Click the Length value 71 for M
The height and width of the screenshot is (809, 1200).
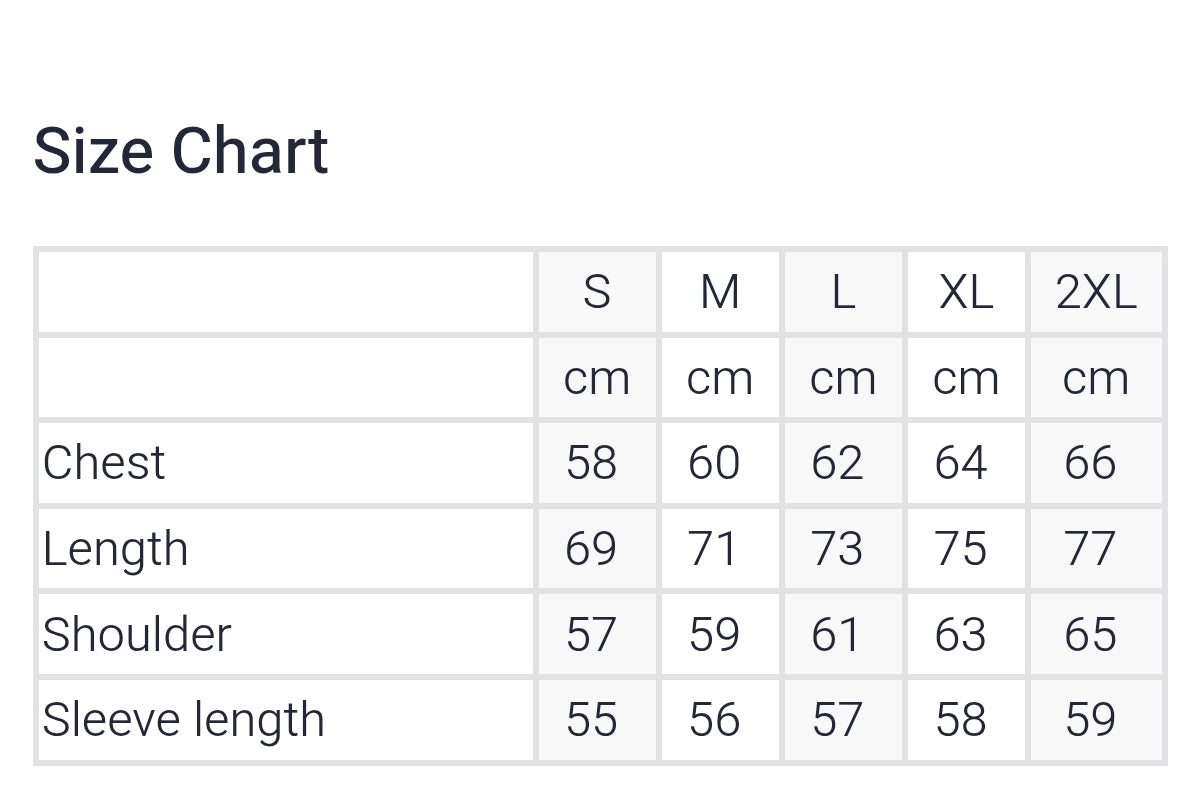point(713,549)
